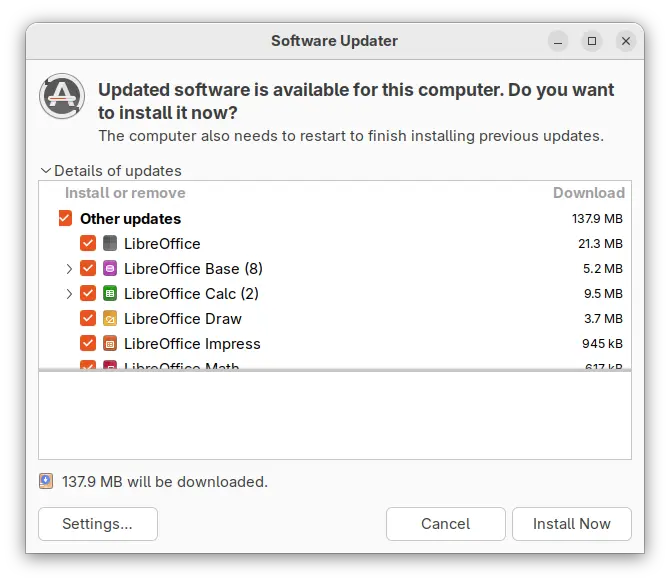Select the Other updates row label
Image resolution: width=670 pixels, height=582 pixels.
click(131, 219)
